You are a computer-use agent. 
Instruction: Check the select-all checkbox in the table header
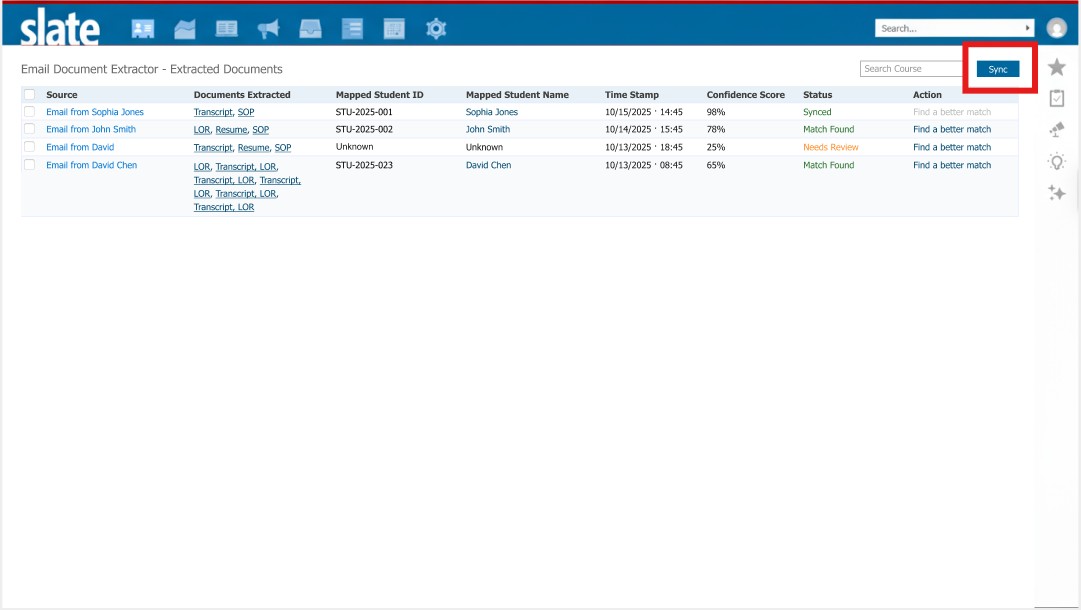pyautogui.click(x=29, y=94)
